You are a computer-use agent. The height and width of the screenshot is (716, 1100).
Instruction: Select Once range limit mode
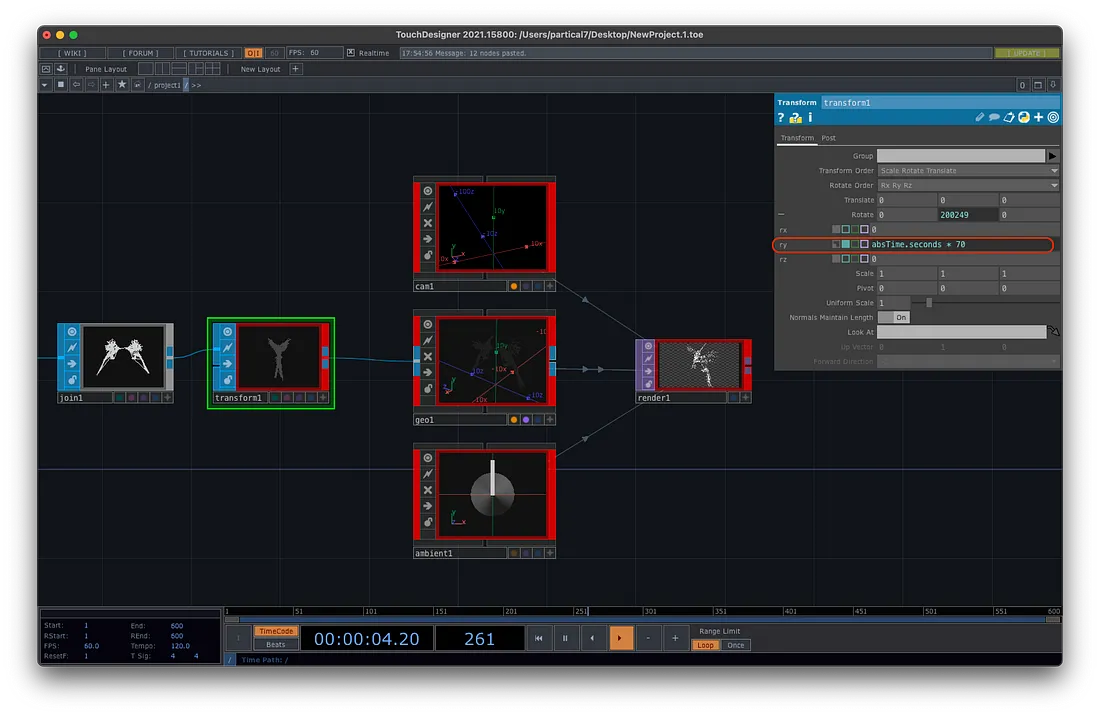coord(736,645)
